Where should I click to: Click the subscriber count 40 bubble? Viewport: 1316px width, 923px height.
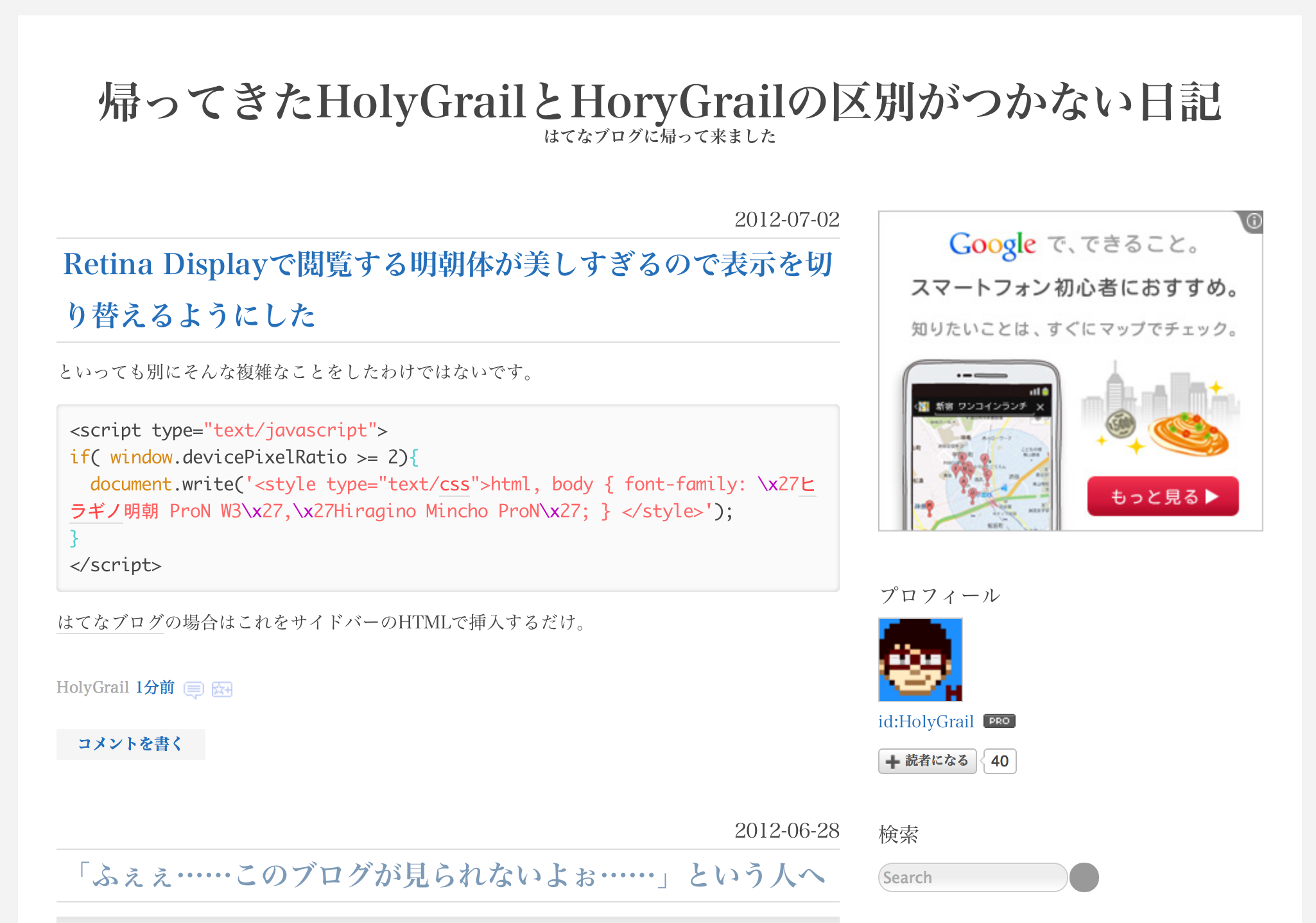[x=1000, y=761]
